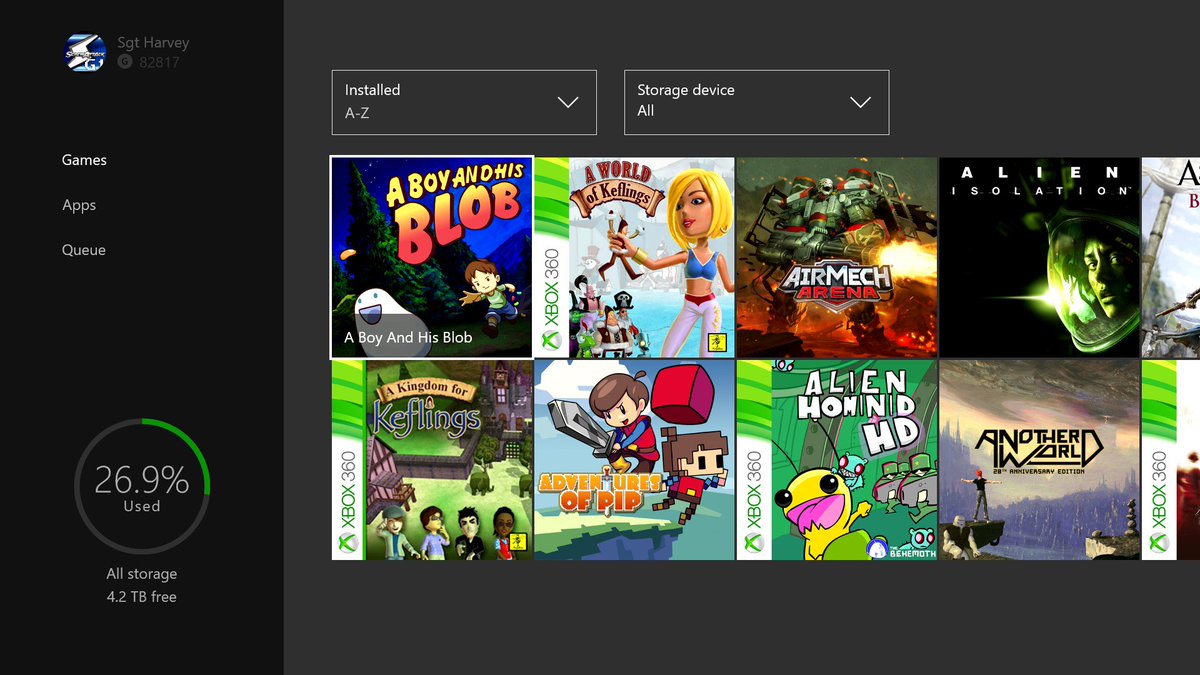Open the Installed A-Z sort dropdown
The width and height of the screenshot is (1200, 675).
click(x=464, y=102)
